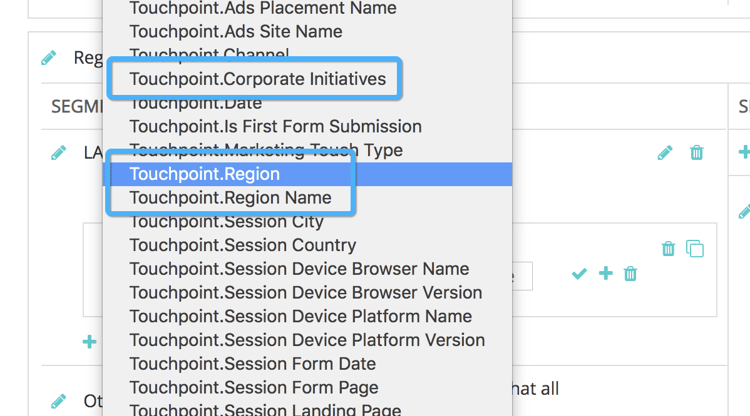This screenshot has width=750, height=416.
Task: Delete segment using trash beside the pencil
Action: (x=697, y=153)
